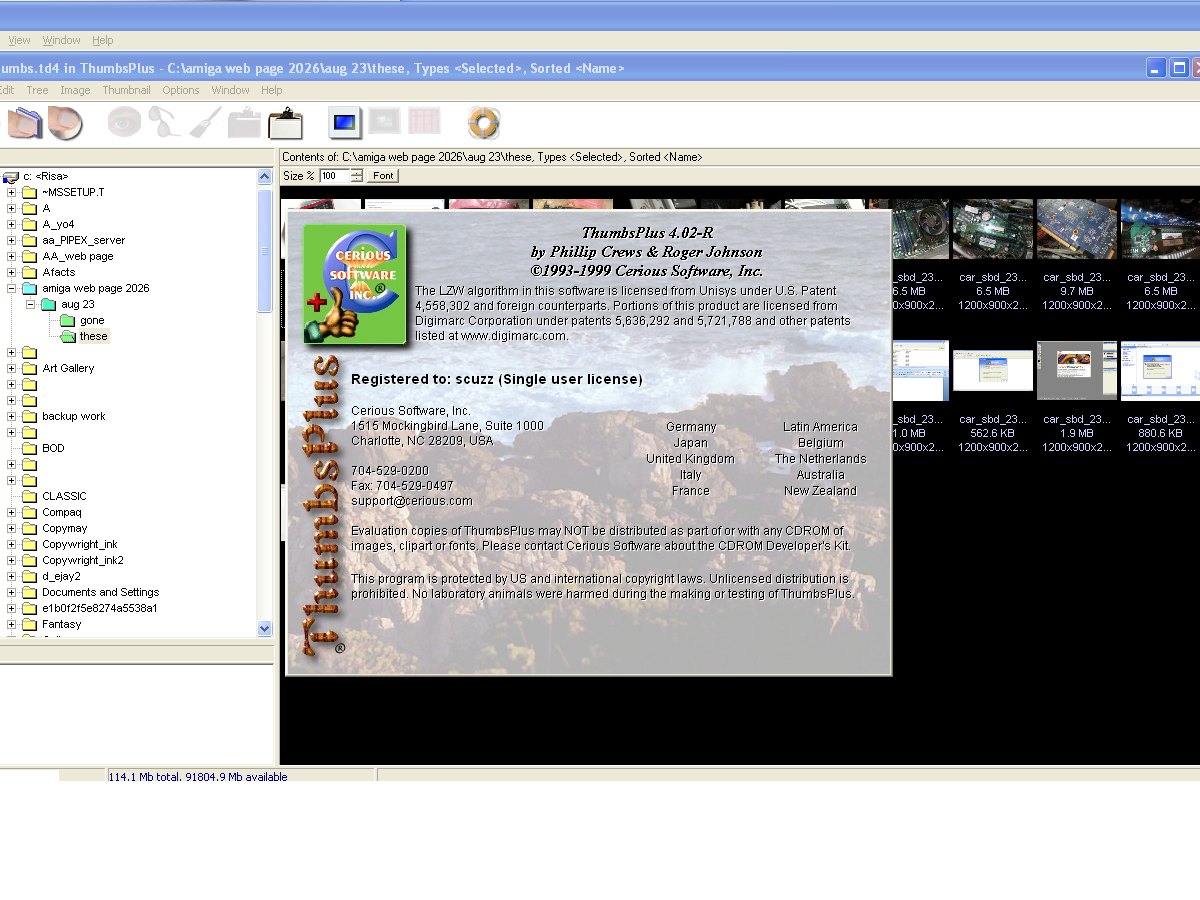Open the Options menu
Viewport: 1200px width, 900px height.
181,90
